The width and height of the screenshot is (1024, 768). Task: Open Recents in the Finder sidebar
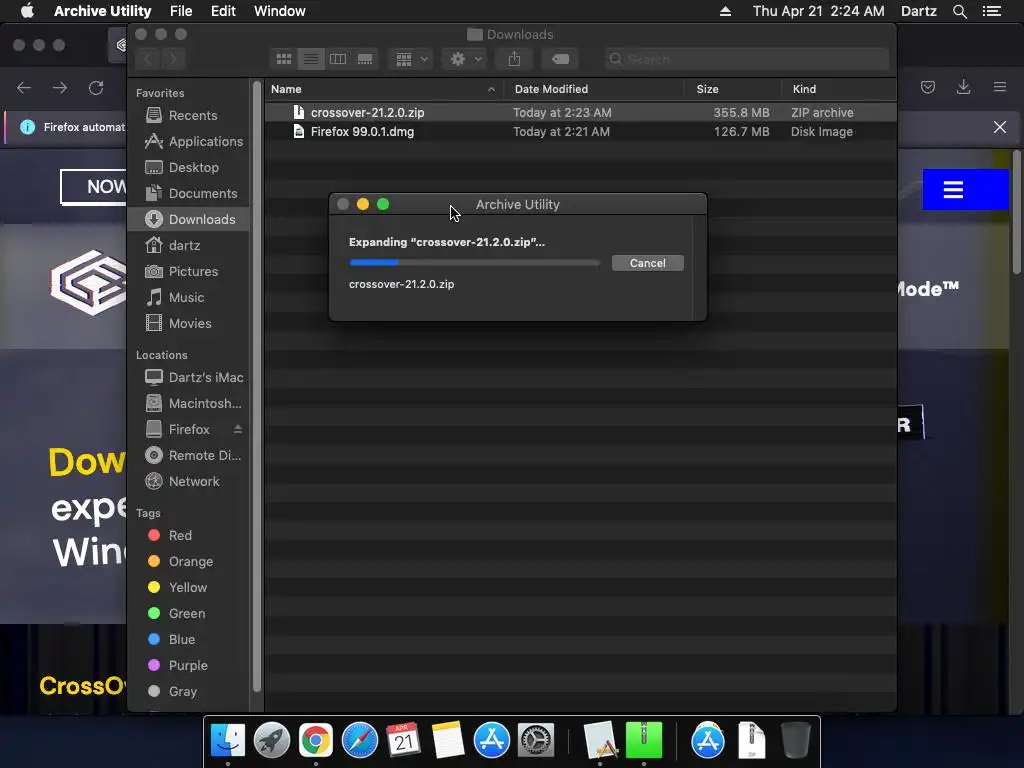pos(188,116)
